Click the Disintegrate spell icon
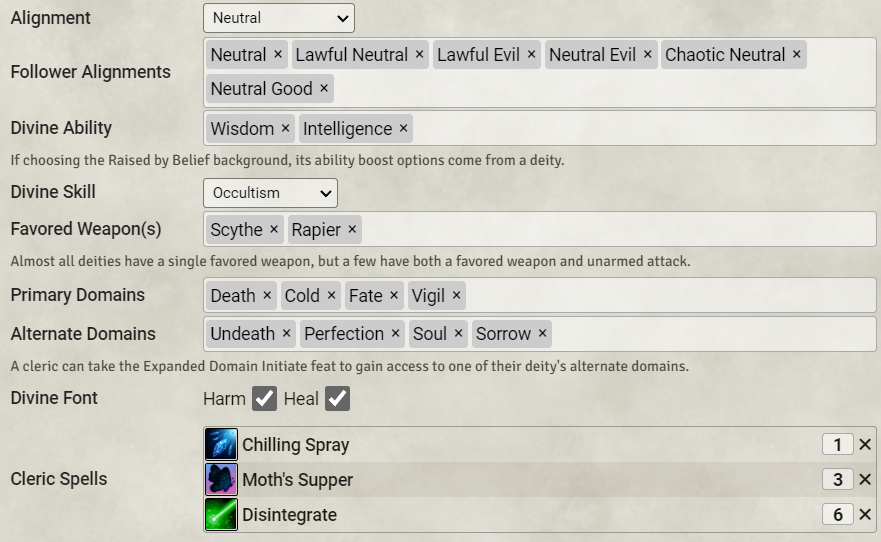This screenshot has height=542, width=881. coord(221,515)
